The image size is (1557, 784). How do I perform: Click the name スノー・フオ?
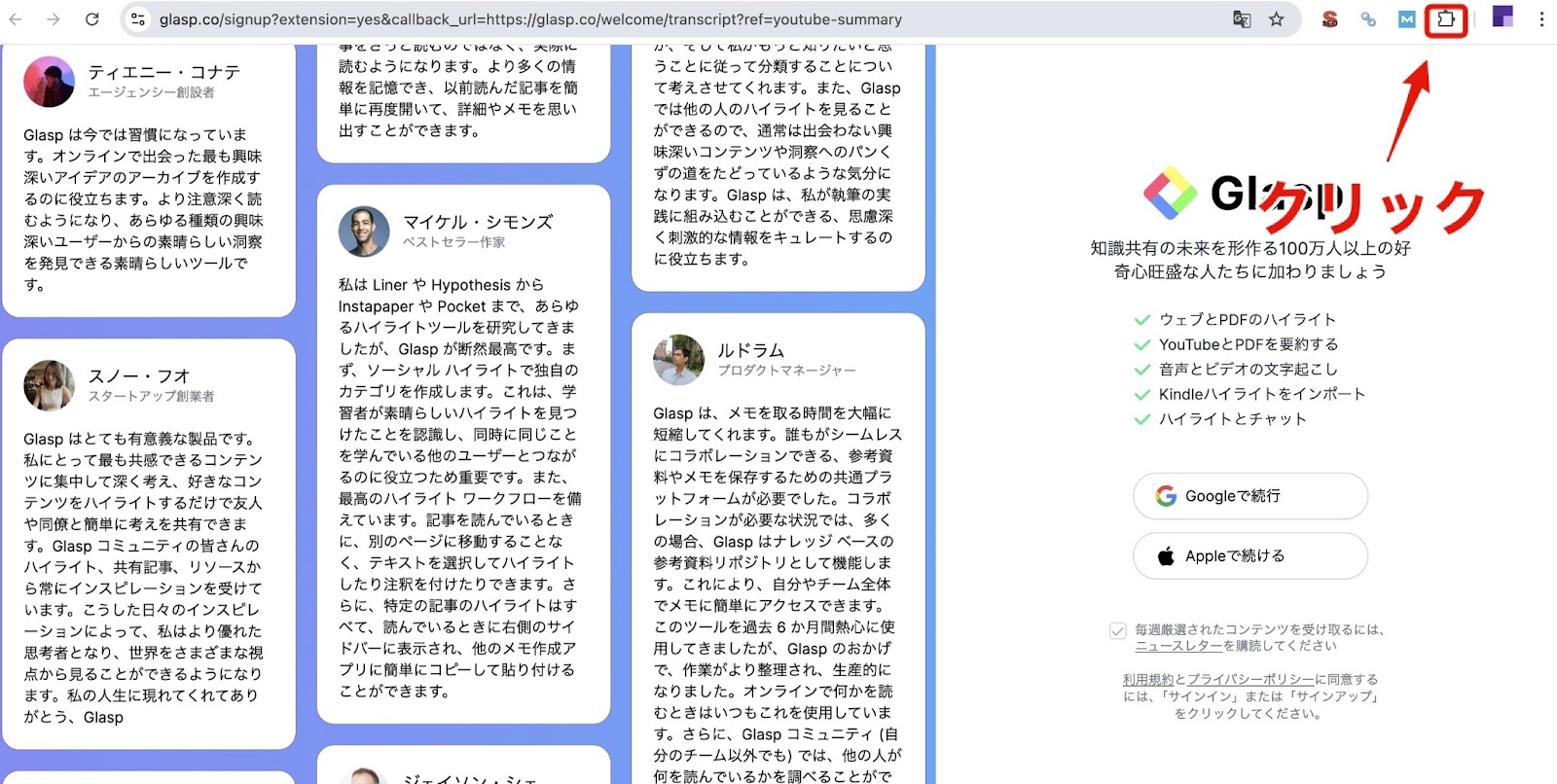pyautogui.click(x=139, y=375)
